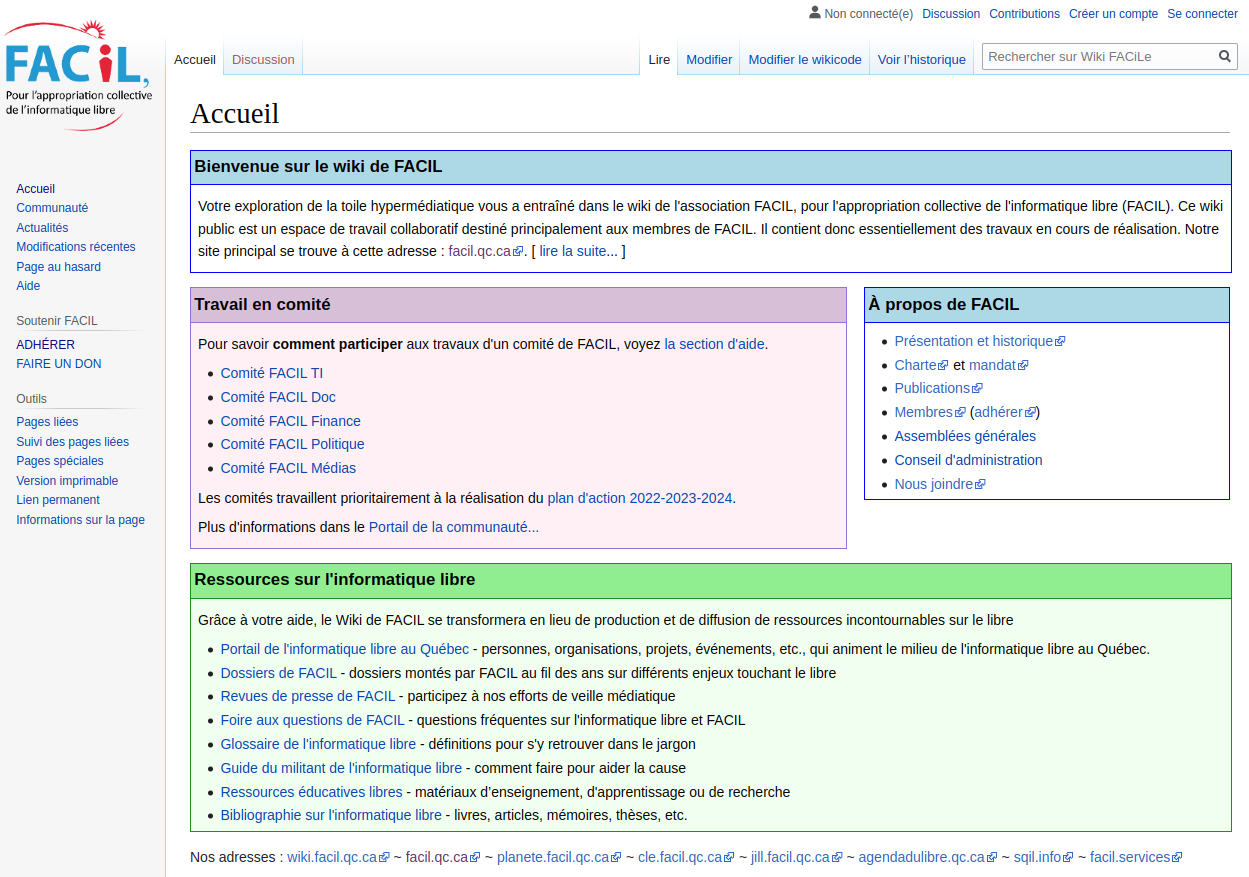Image resolution: width=1249 pixels, height=877 pixels.
Task: Open Foire aux questions de FACIL
Action: coord(313,720)
